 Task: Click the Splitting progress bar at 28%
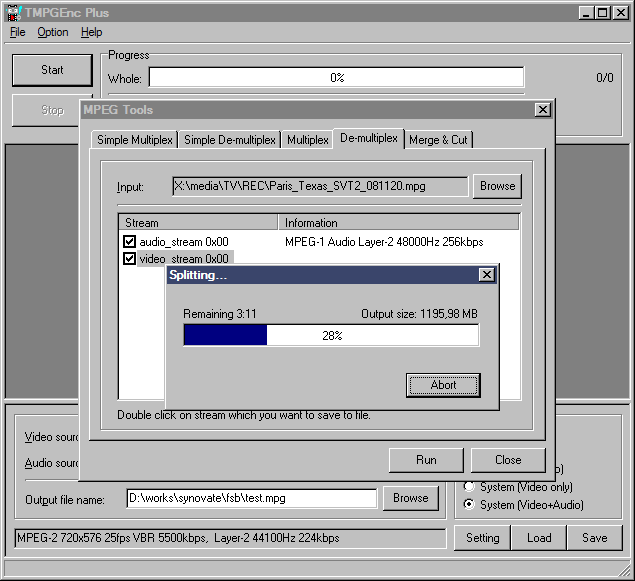(x=331, y=336)
